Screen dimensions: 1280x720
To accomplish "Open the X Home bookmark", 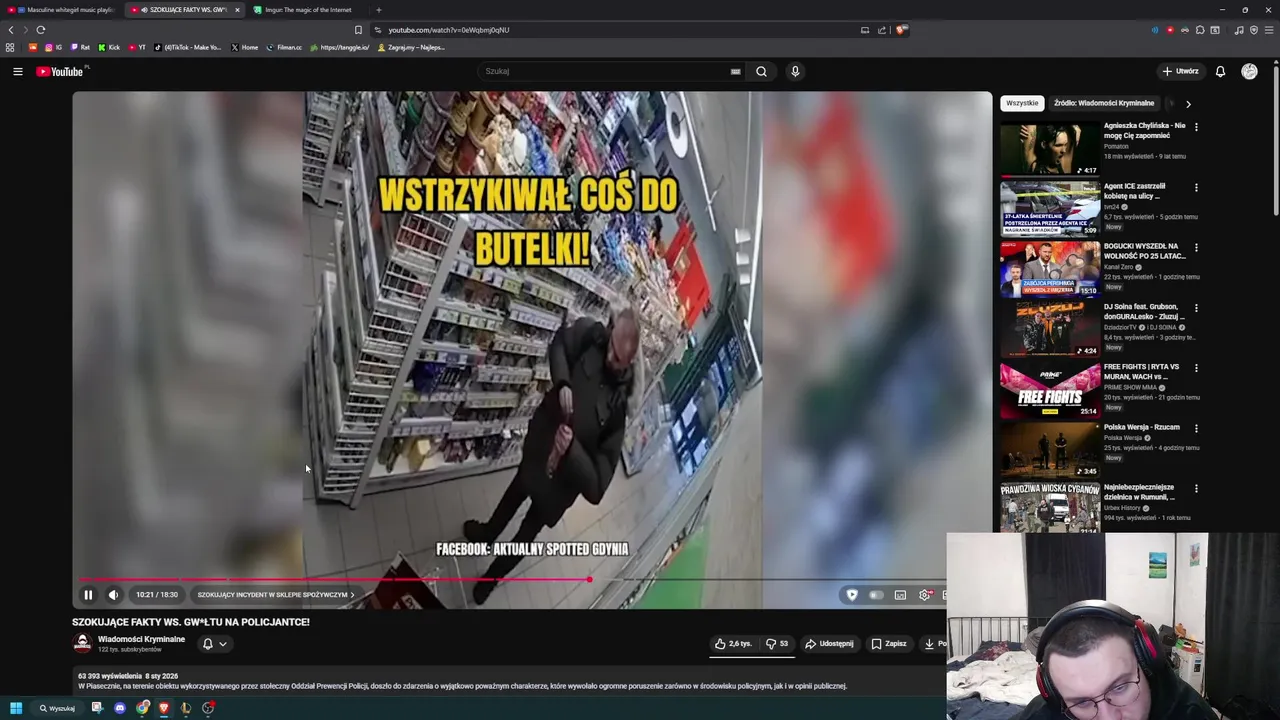I will (244, 47).
